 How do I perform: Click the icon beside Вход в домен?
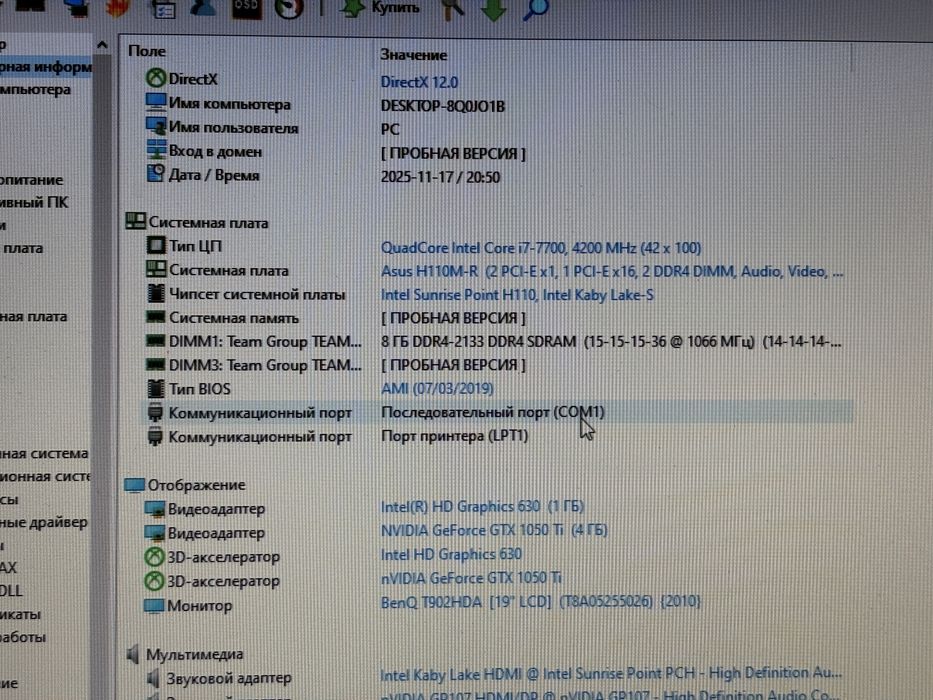click(x=156, y=150)
